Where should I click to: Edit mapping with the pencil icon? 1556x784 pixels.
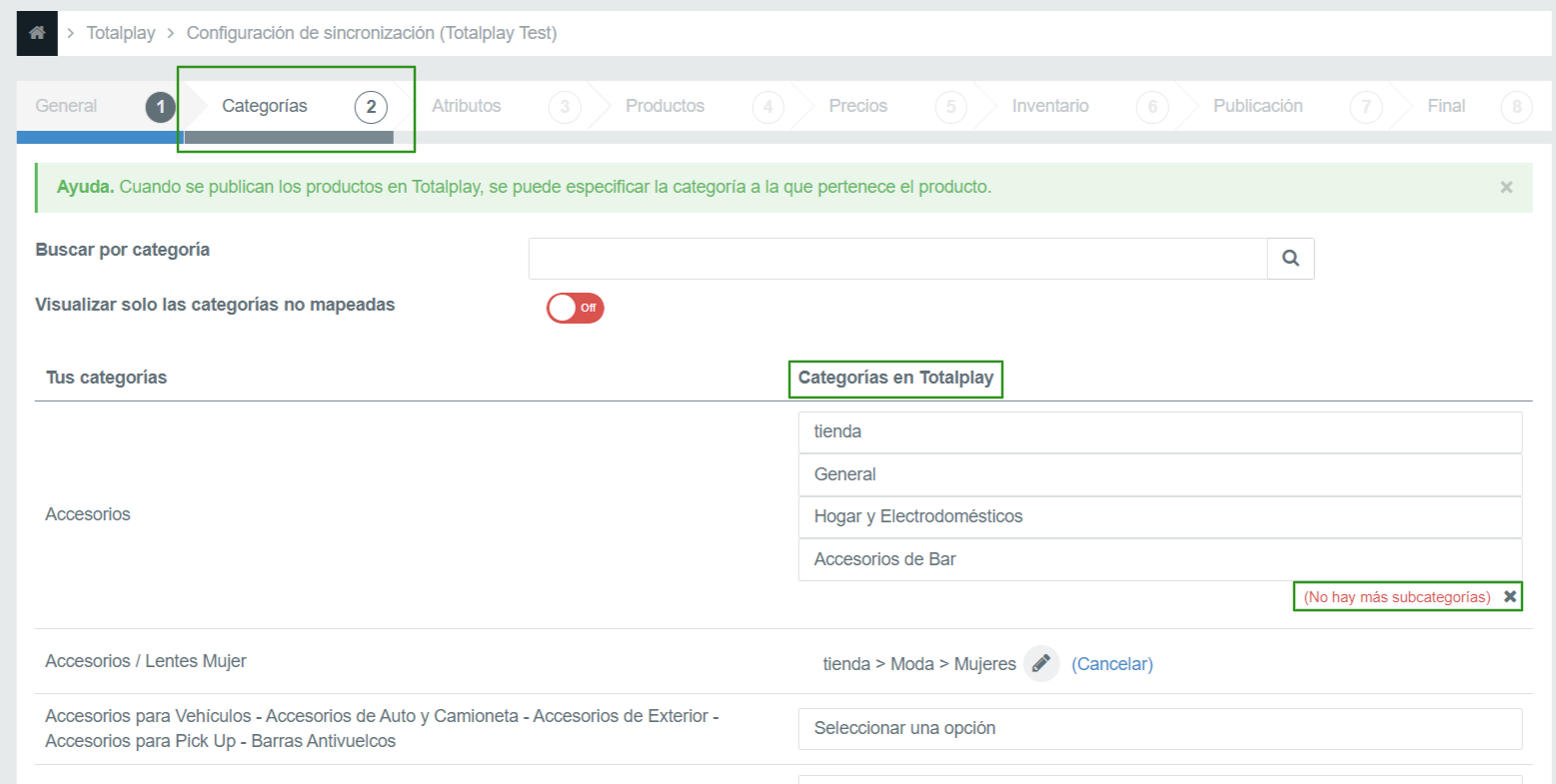click(x=1041, y=663)
